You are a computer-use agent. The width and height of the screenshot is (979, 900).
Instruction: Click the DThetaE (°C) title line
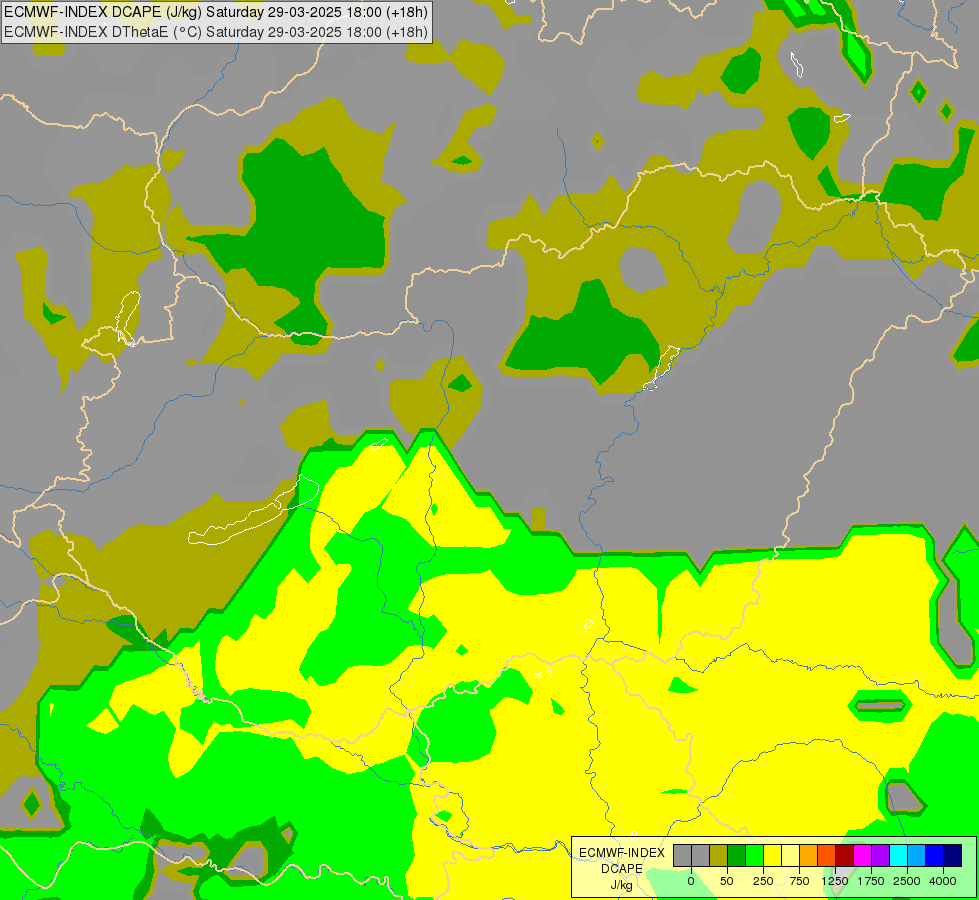[216, 32]
